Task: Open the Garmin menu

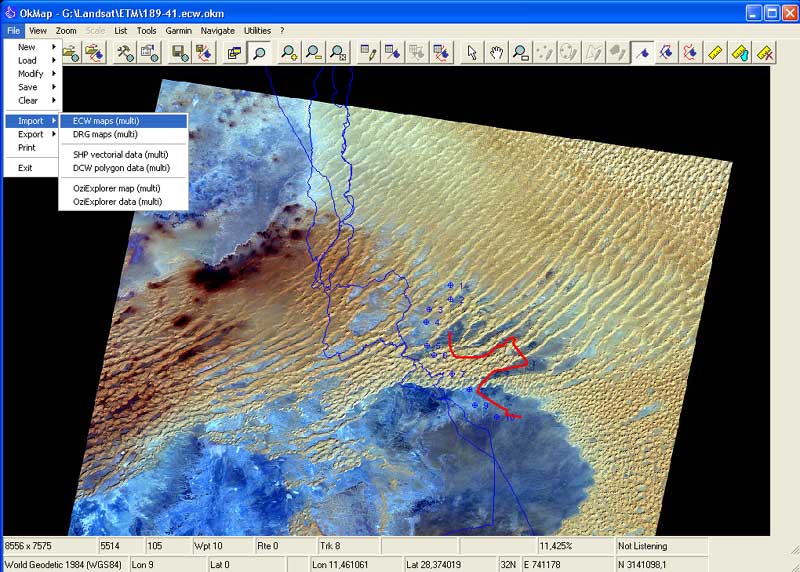Action: pos(179,31)
